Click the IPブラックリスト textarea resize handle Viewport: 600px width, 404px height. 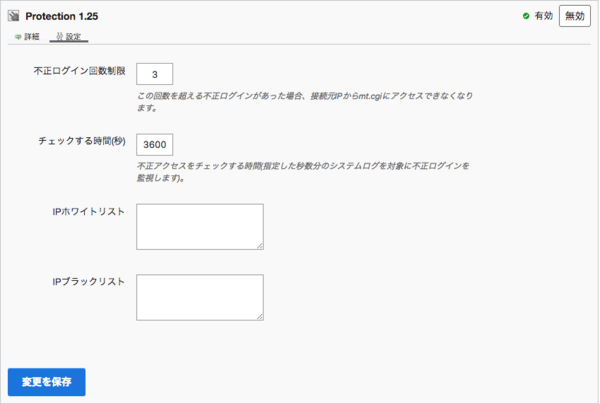259,315
